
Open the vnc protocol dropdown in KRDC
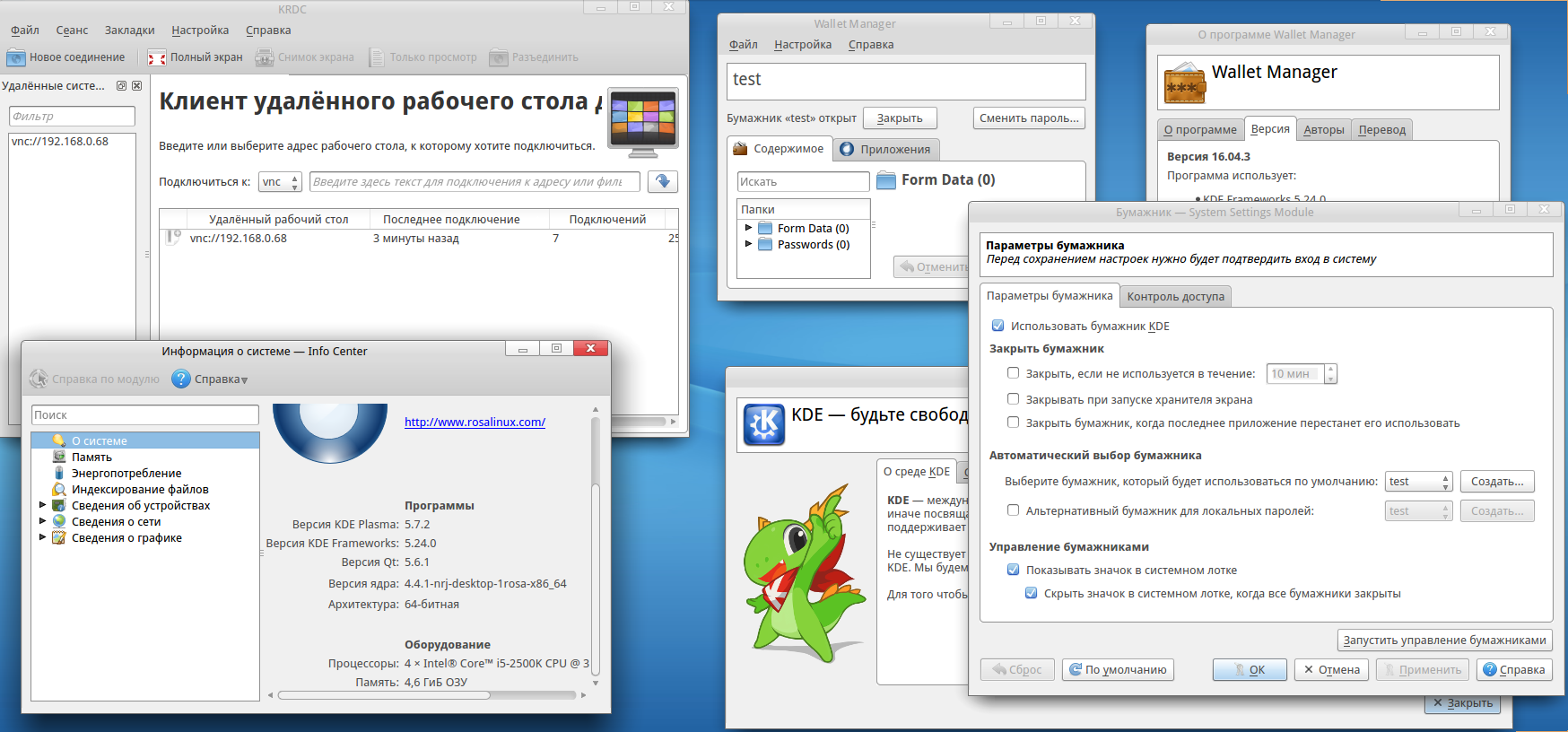click(x=280, y=182)
